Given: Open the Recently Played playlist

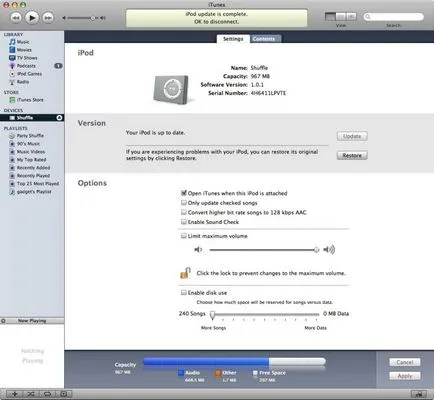Looking at the screenshot, I should 32,176.
